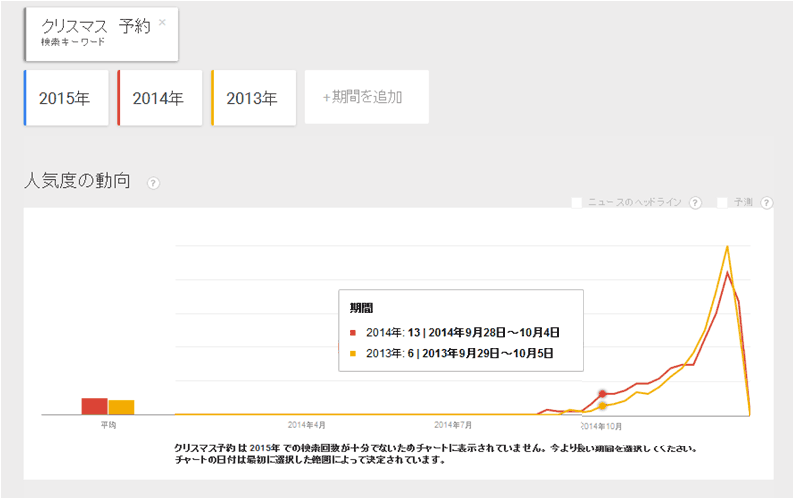Click the yellow average bar for 2013

tap(121, 407)
